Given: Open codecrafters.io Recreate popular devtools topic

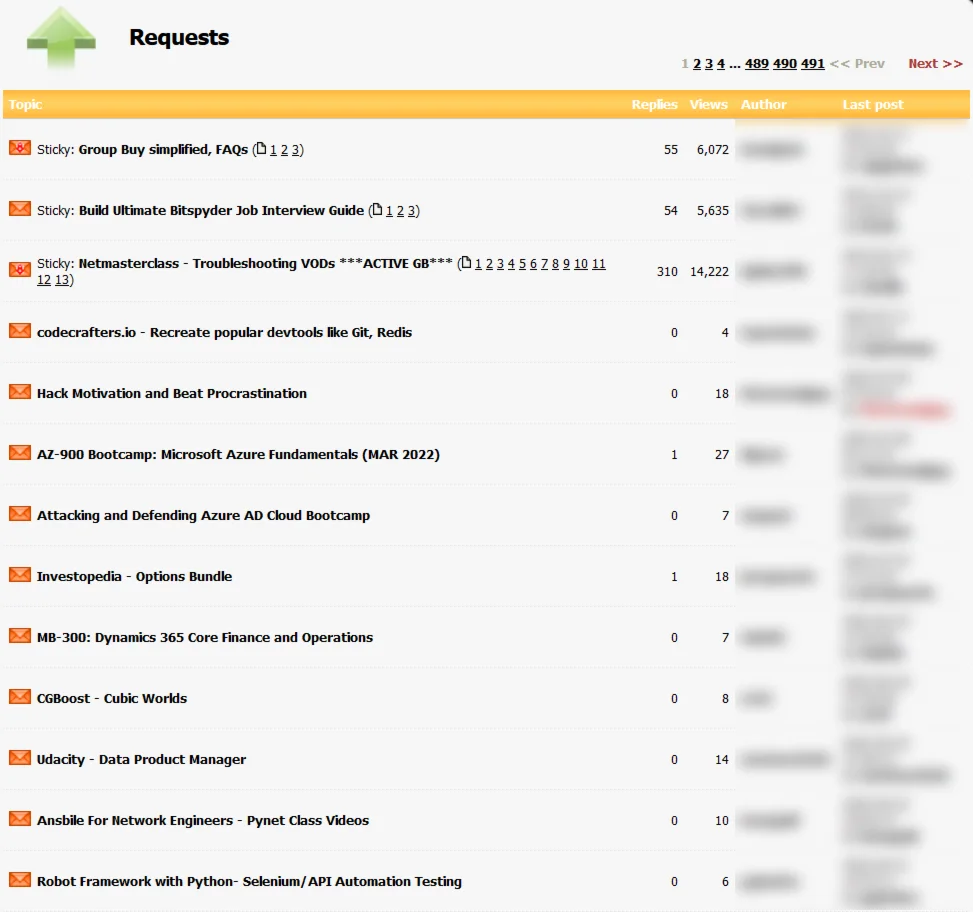Looking at the screenshot, I should [224, 333].
